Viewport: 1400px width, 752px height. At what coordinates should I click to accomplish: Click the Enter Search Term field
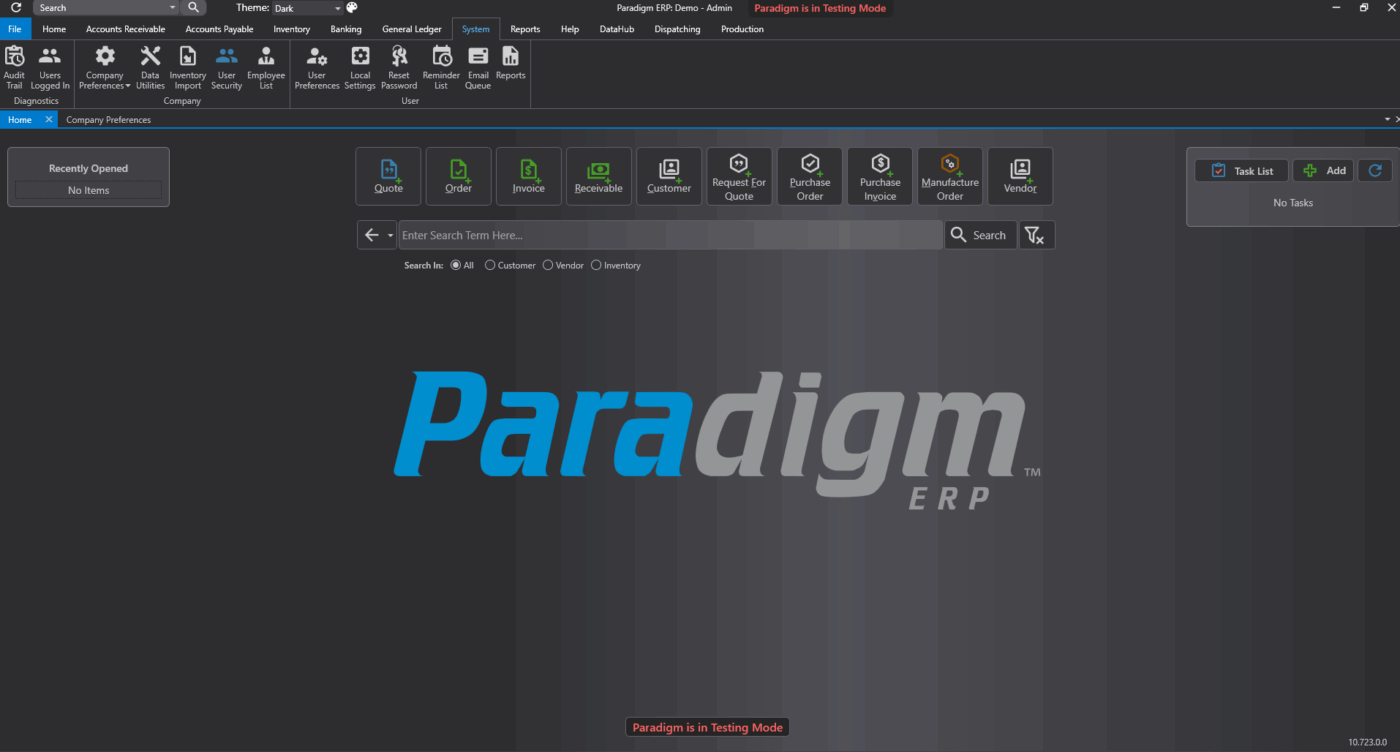(x=670, y=235)
